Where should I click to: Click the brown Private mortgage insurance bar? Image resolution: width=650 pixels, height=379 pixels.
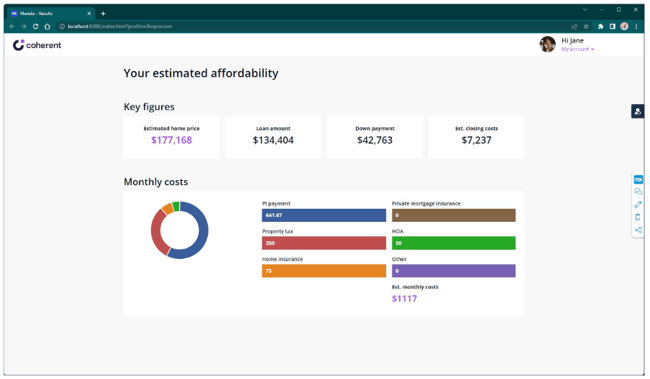click(454, 215)
